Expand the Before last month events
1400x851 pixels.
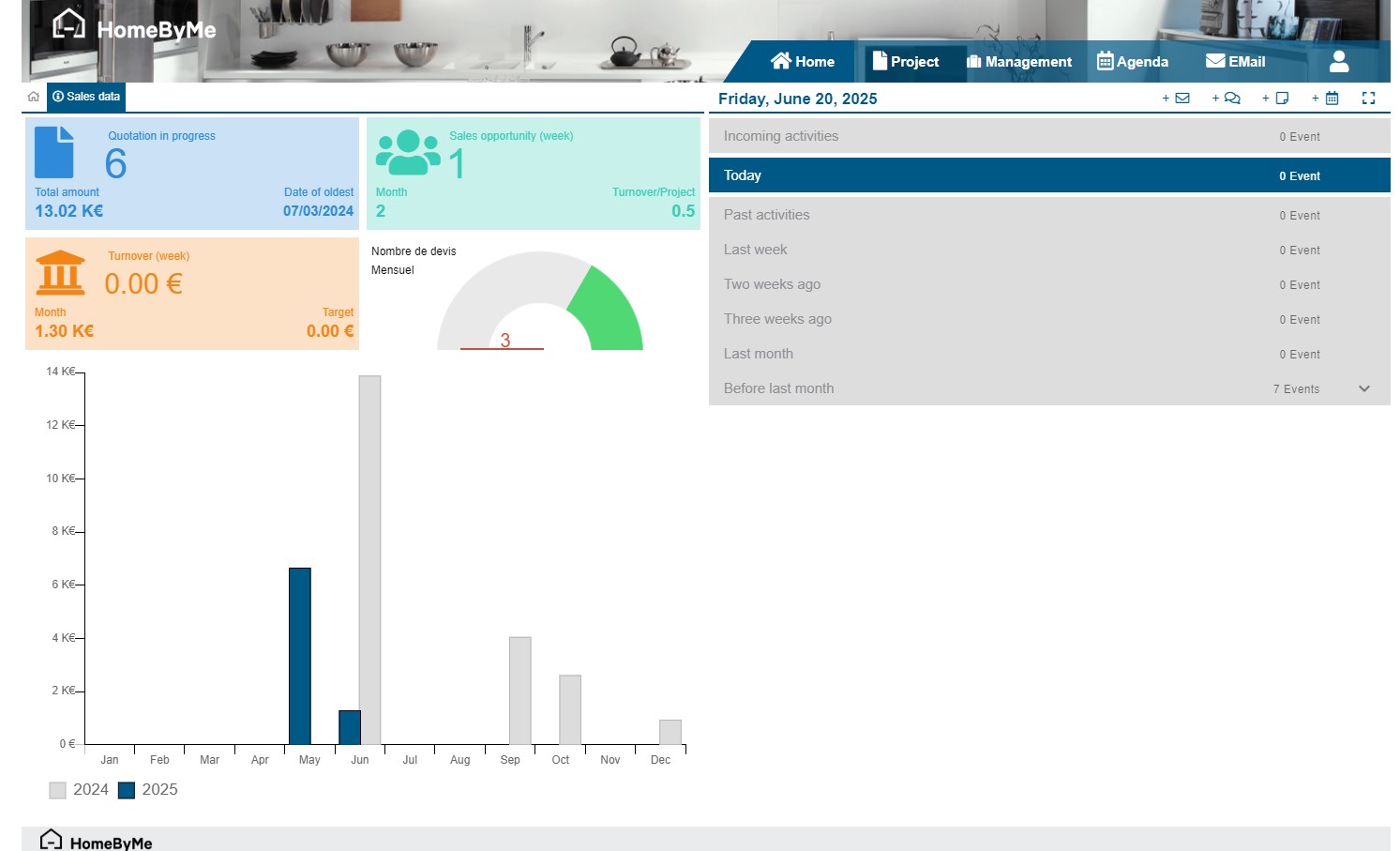[1363, 388]
